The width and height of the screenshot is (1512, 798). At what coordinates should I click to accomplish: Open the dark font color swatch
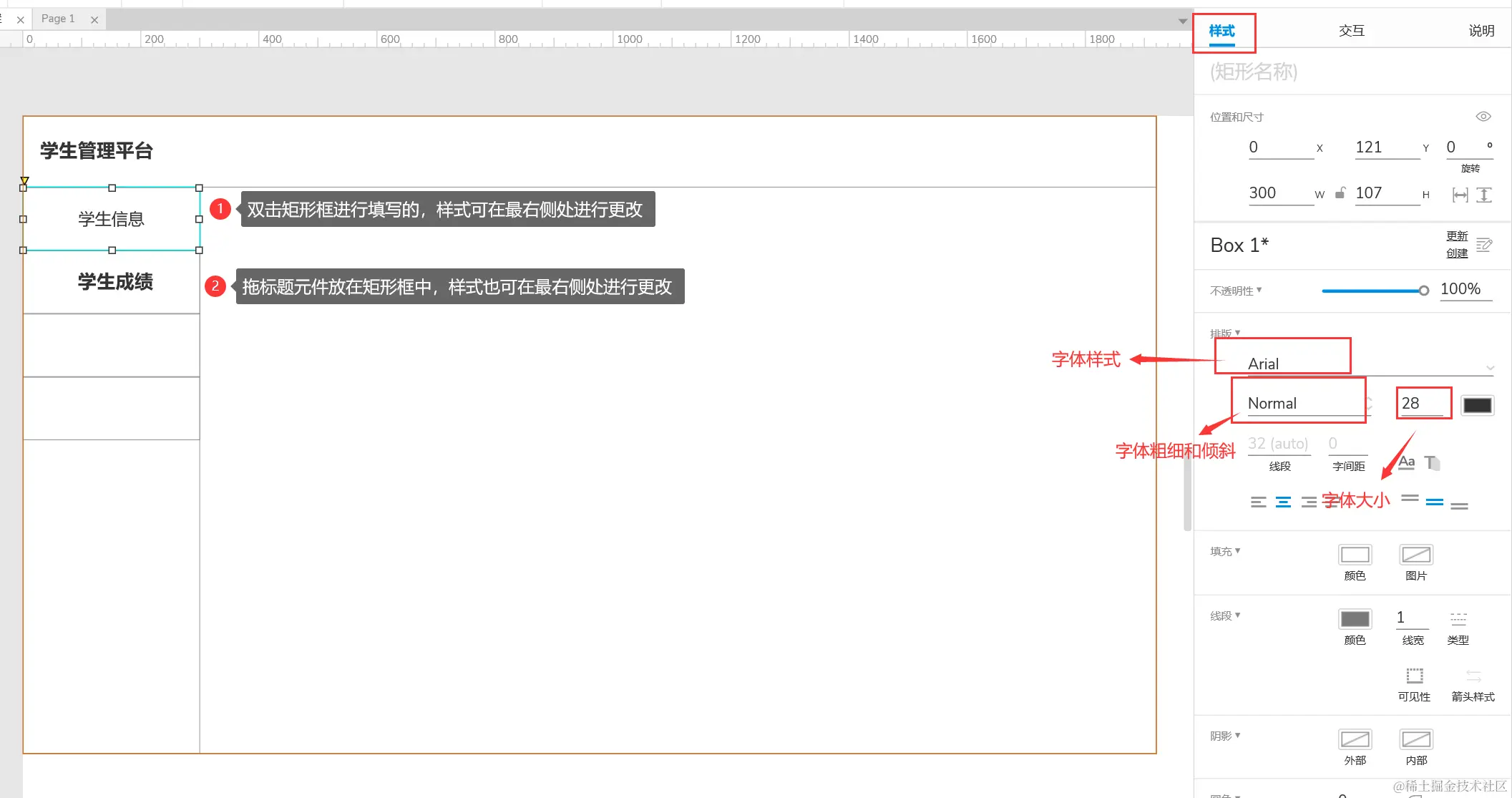tap(1477, 405)
